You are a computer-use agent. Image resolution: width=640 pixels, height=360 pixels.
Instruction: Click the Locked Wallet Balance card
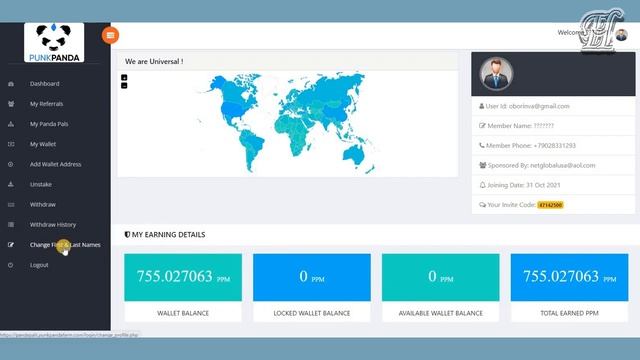[x=312, y=288]
